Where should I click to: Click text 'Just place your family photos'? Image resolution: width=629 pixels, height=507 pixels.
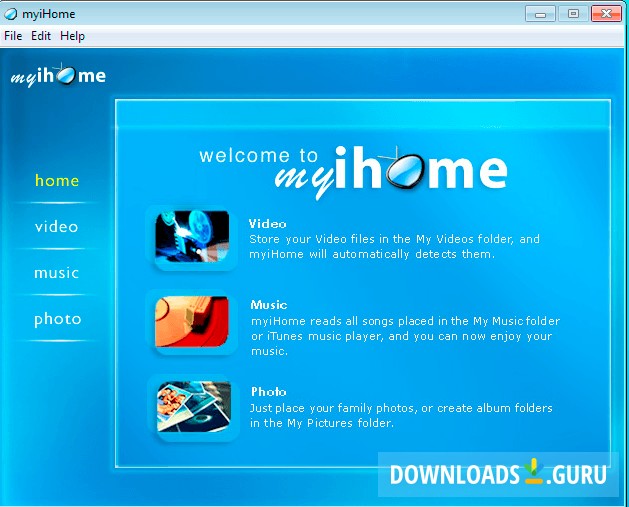(x=332, y=408)
